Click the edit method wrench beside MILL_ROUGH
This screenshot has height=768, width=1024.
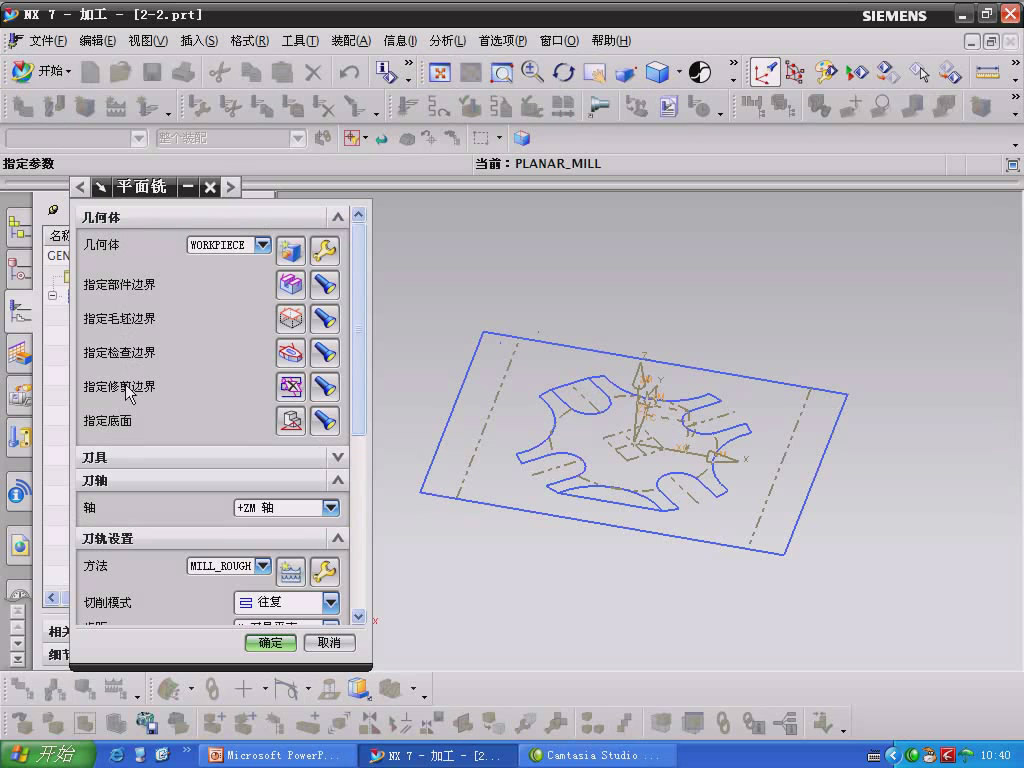click(325, 571)
